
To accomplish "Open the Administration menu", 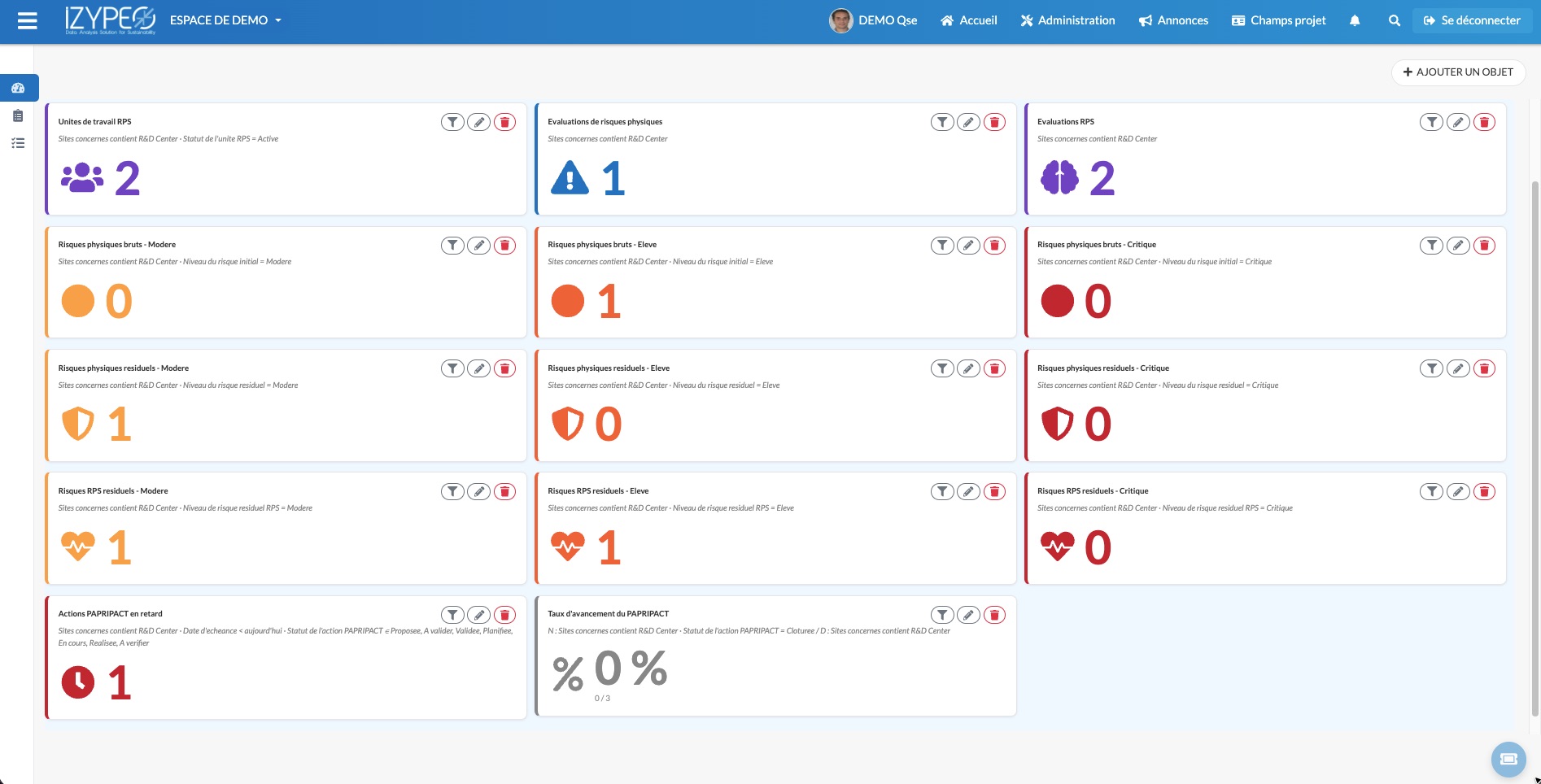I will click(x=1067, y=20).
